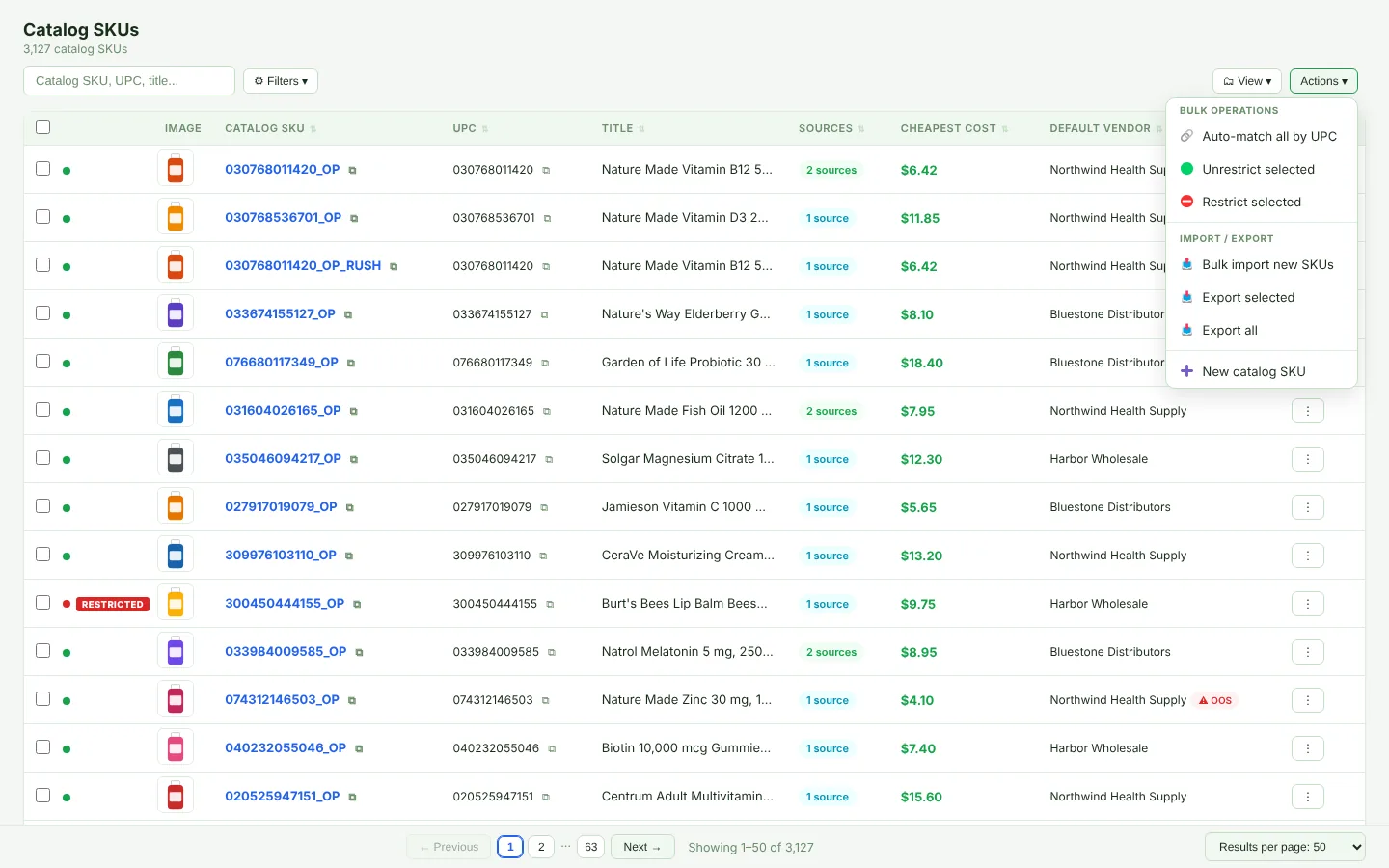Copy UPC 040232055046 icon
Image resolution: width=1389 pixels, height=868 pixels.
pos(552,749)
